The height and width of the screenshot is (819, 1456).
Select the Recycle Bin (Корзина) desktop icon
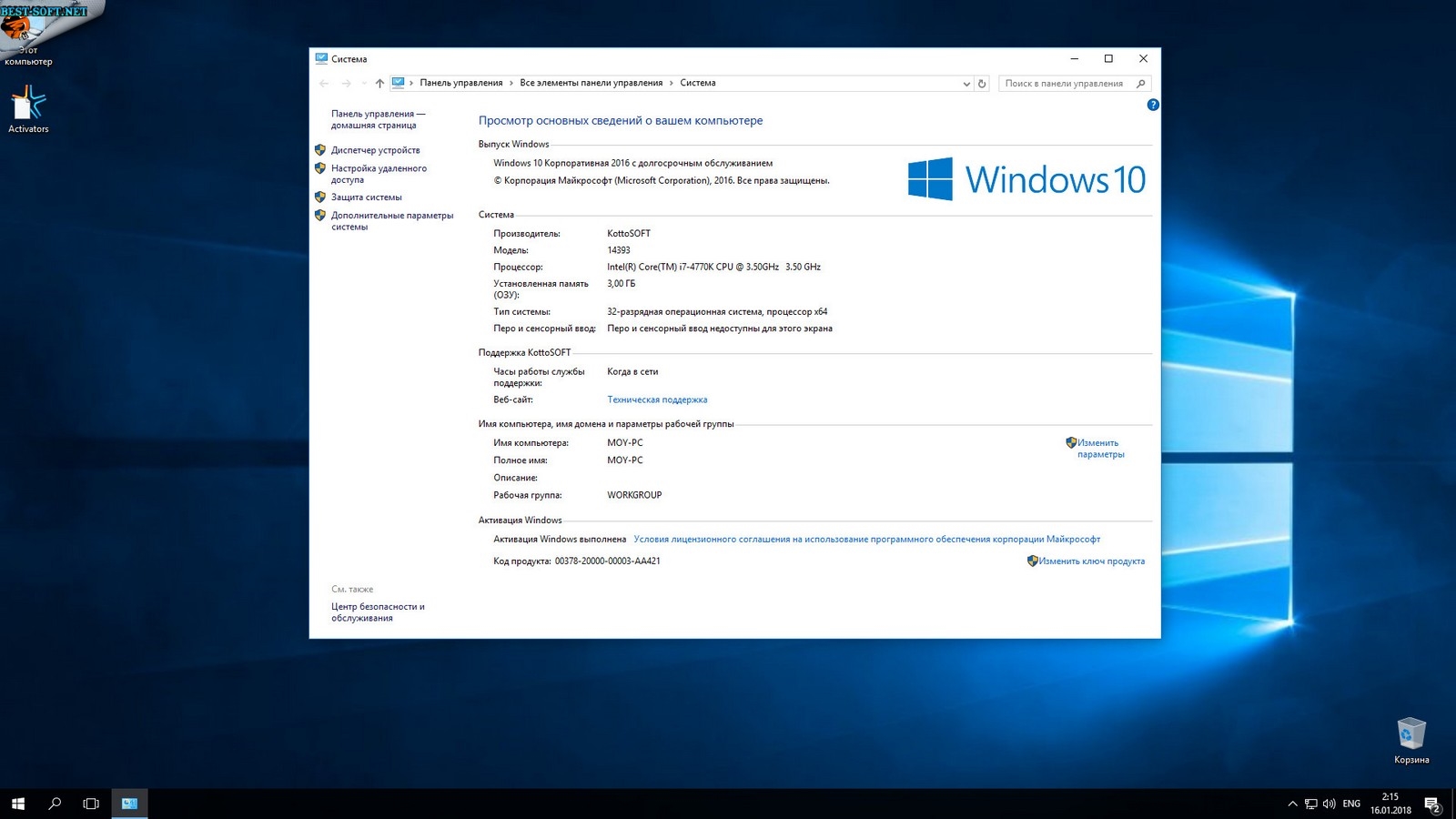1411,741
